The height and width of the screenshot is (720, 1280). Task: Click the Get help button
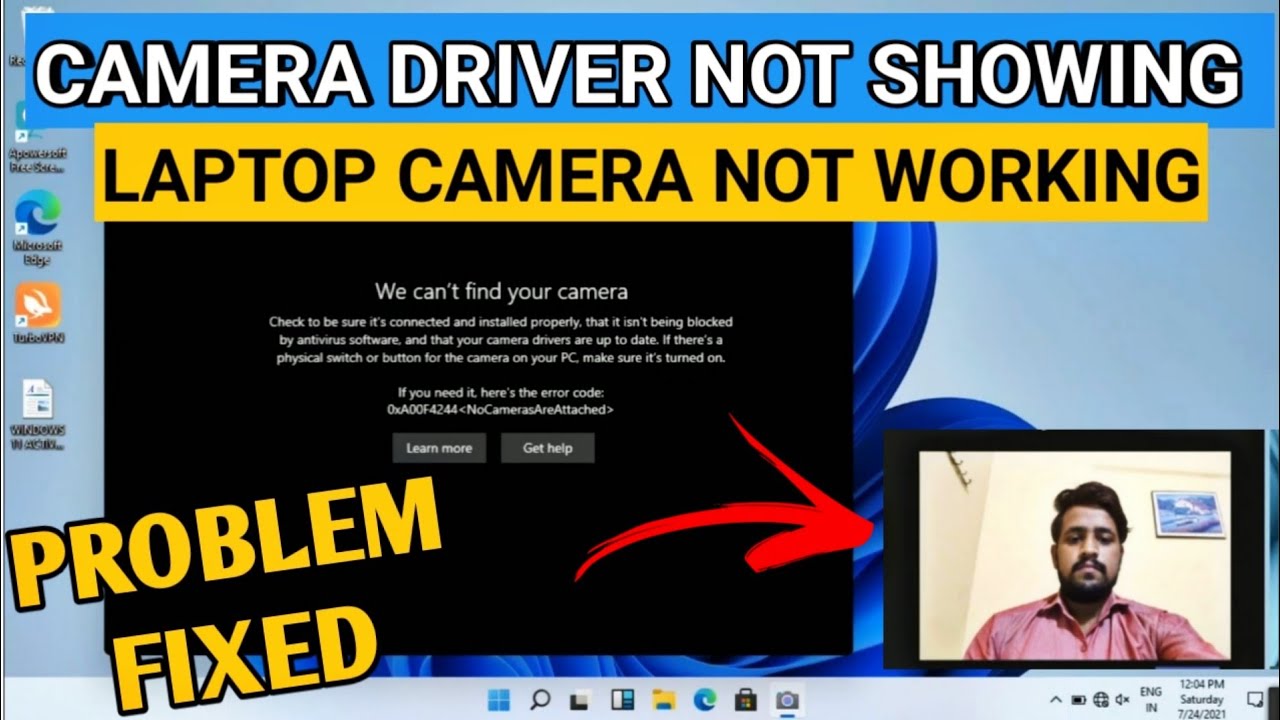548,448
